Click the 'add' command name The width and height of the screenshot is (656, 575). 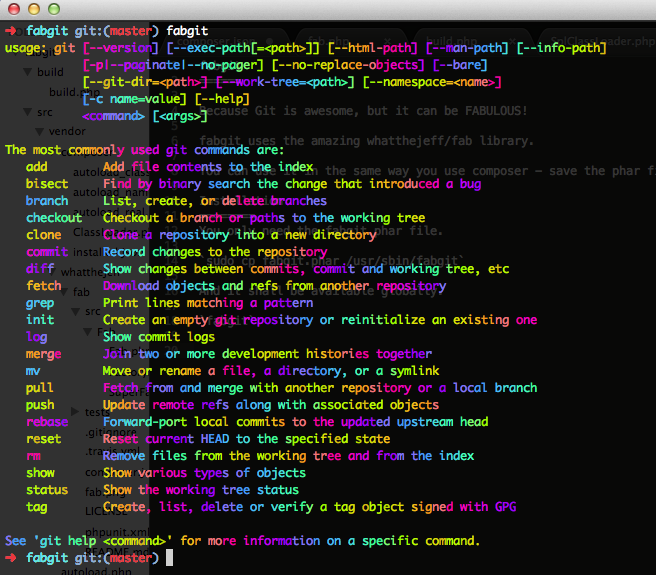tap(36, 167)
